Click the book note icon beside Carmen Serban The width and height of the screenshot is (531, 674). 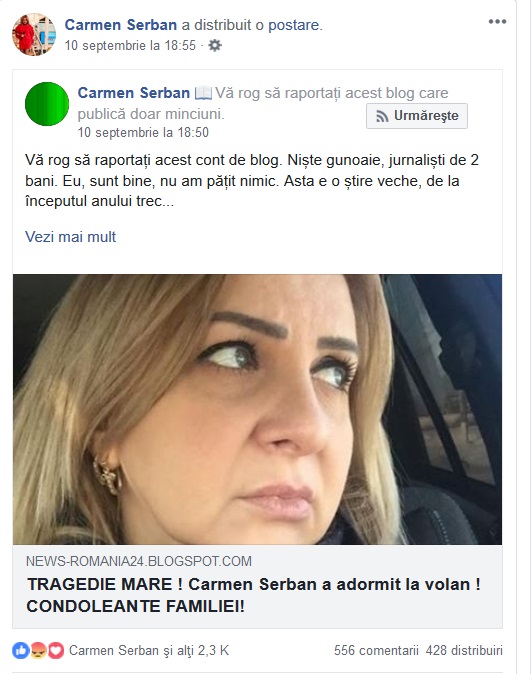[203, 93]
